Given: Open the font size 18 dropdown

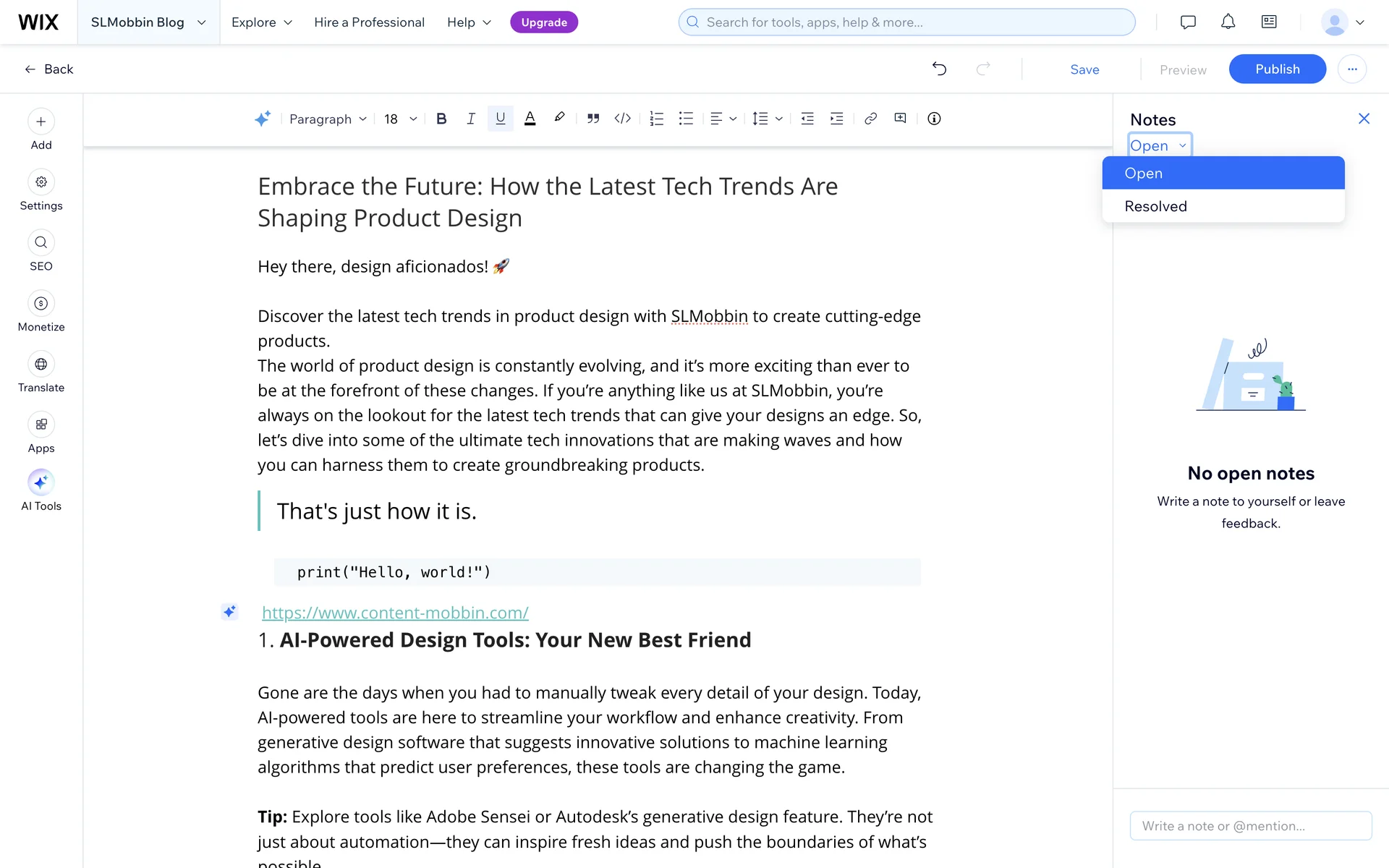Looking at the screenshot, I should tap(400, 119).
